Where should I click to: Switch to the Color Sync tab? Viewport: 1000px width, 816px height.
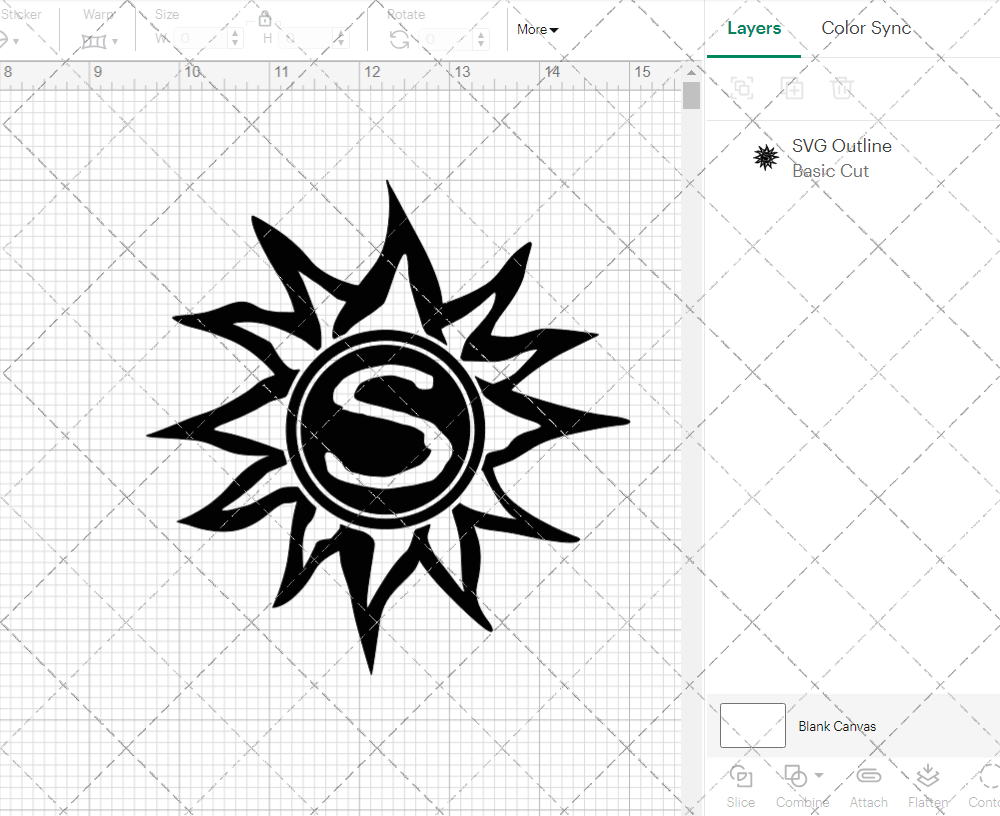coord(866,28)
